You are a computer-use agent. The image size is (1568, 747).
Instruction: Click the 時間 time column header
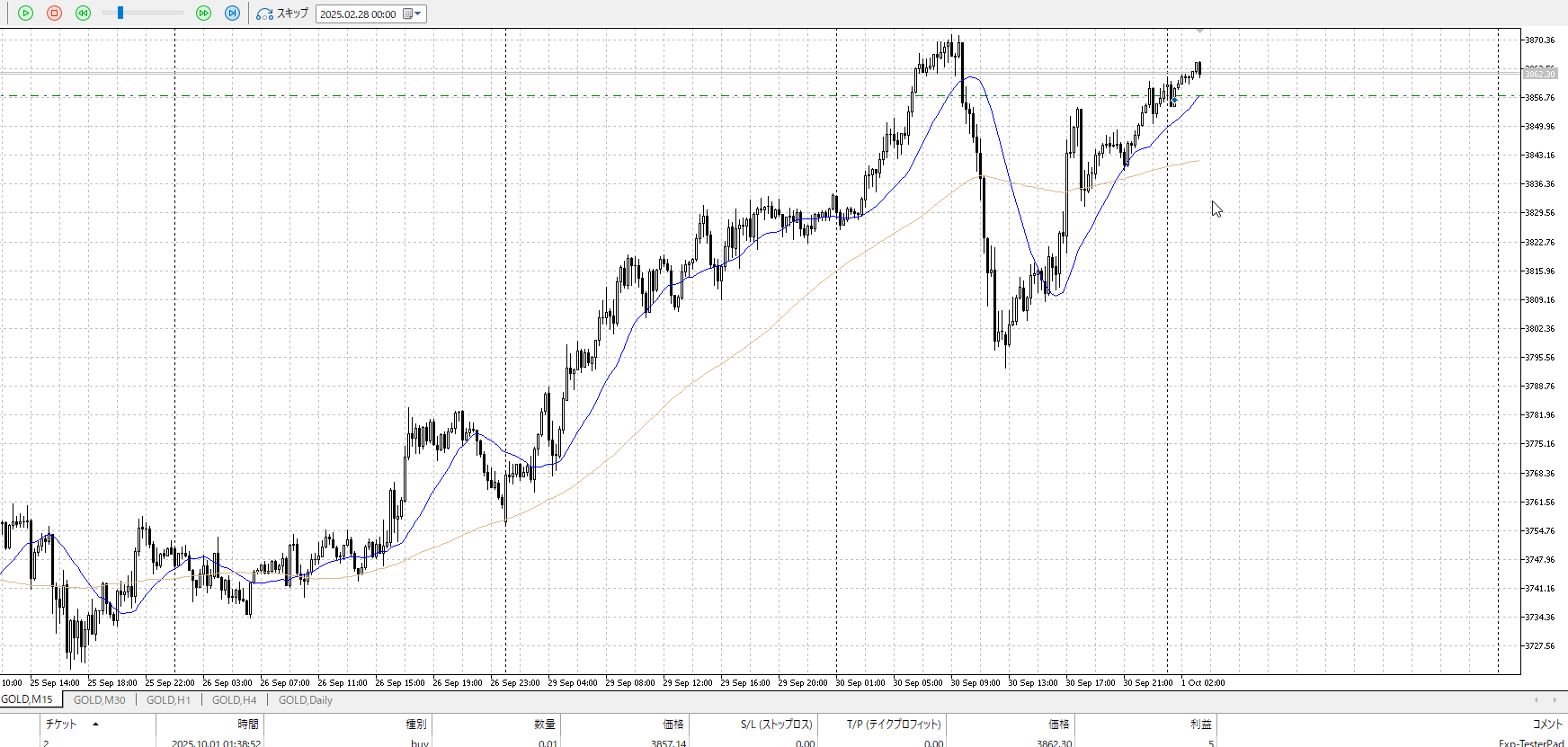pyautogui.click(x=248, y=725)
